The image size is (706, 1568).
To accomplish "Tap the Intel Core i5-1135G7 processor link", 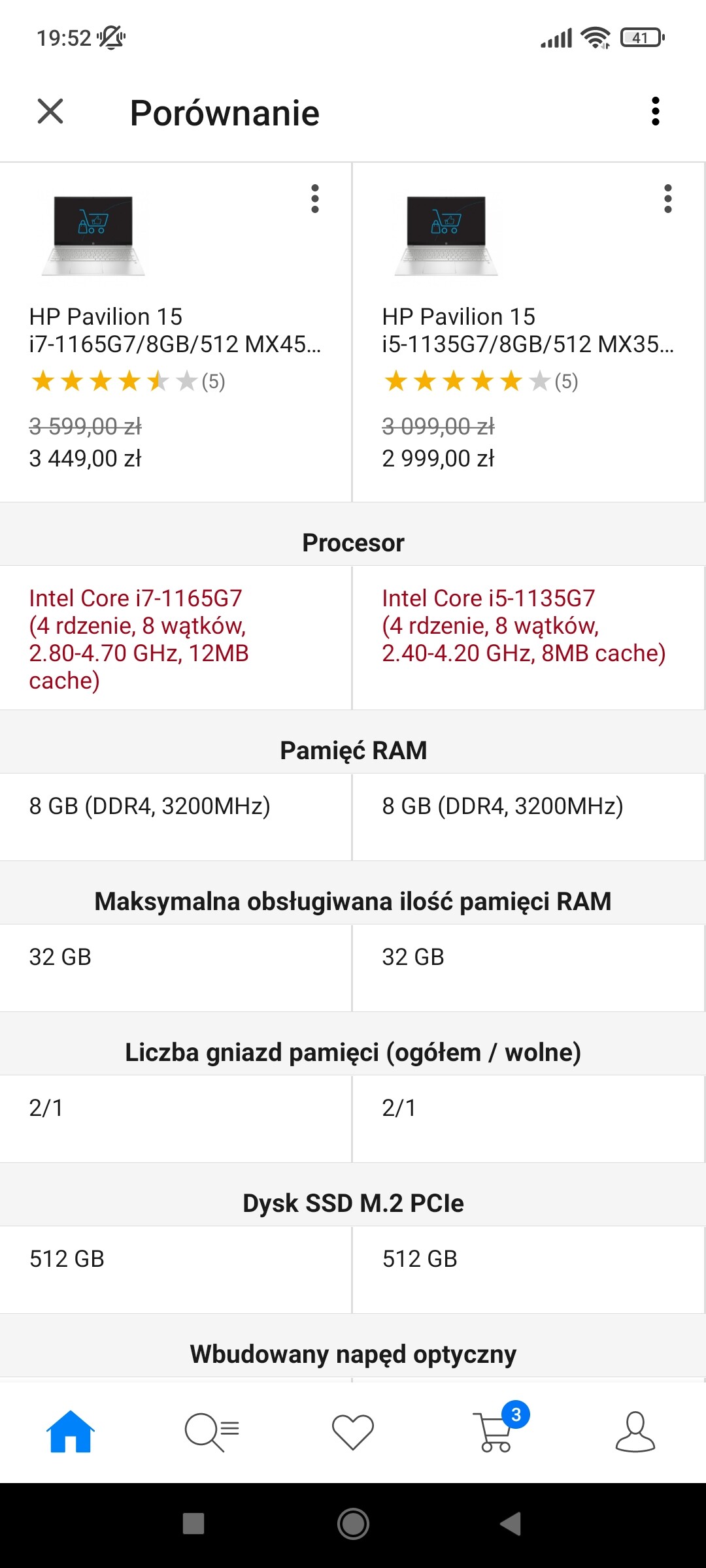I will click(x=524, y=625).
